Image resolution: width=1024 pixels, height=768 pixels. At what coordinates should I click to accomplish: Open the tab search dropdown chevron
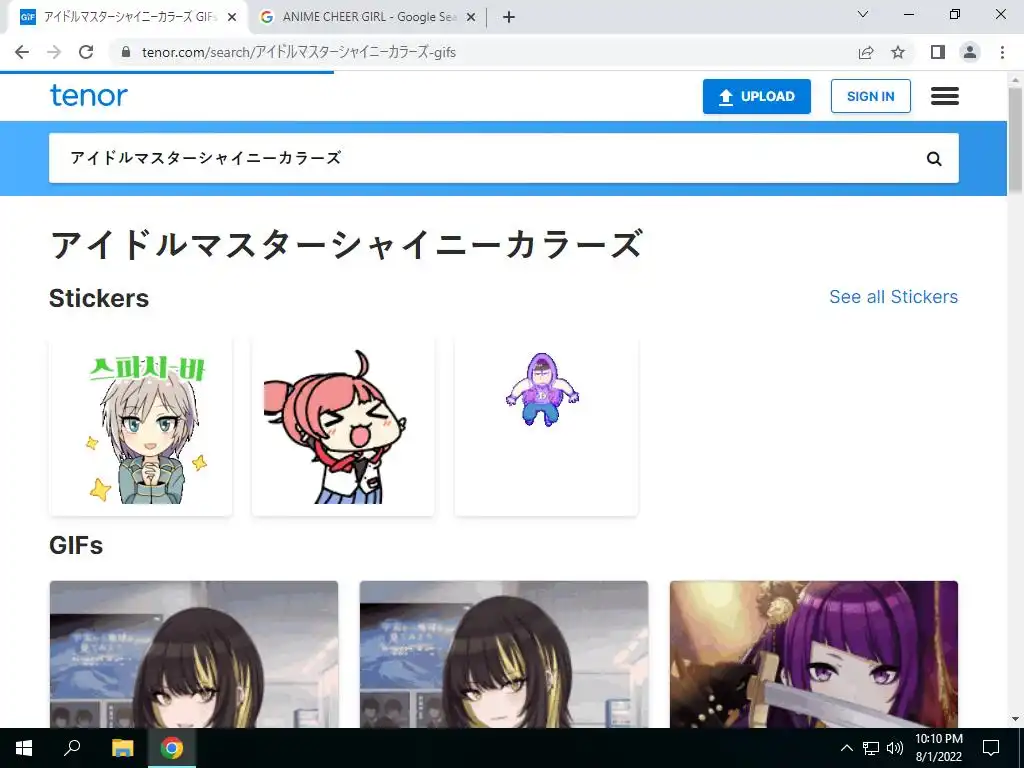(x=863, y=14)
